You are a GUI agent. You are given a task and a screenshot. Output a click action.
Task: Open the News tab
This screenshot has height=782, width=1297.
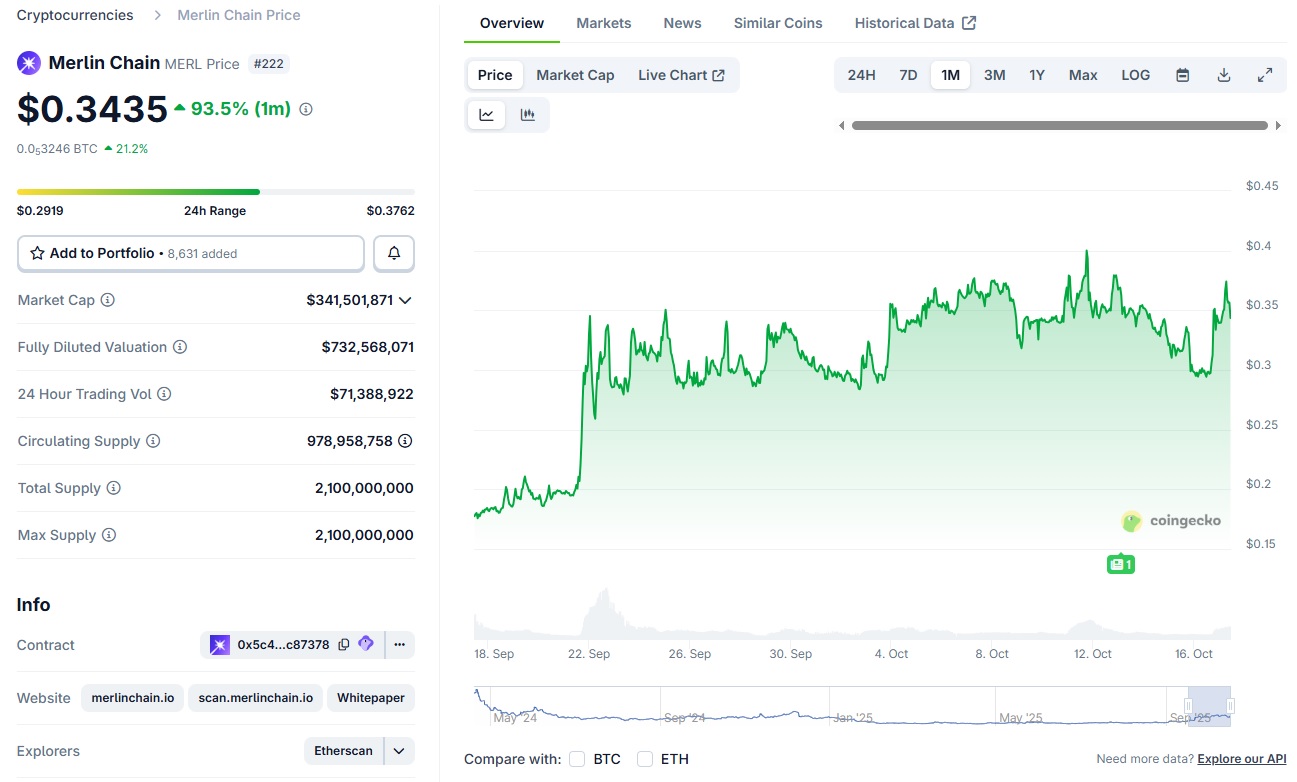683,23
